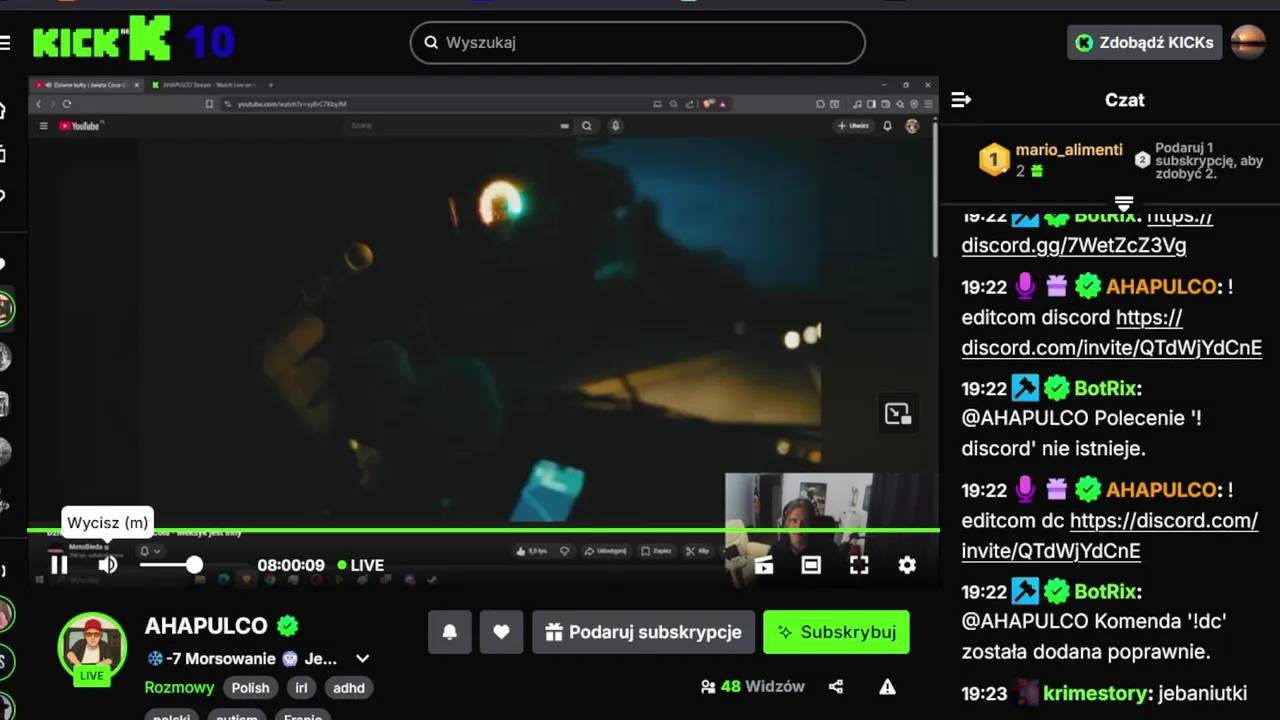The width and height of the screenshot is (1280, 720).
Task: Open the home icon in the sidebar
Action: point(3,110)
